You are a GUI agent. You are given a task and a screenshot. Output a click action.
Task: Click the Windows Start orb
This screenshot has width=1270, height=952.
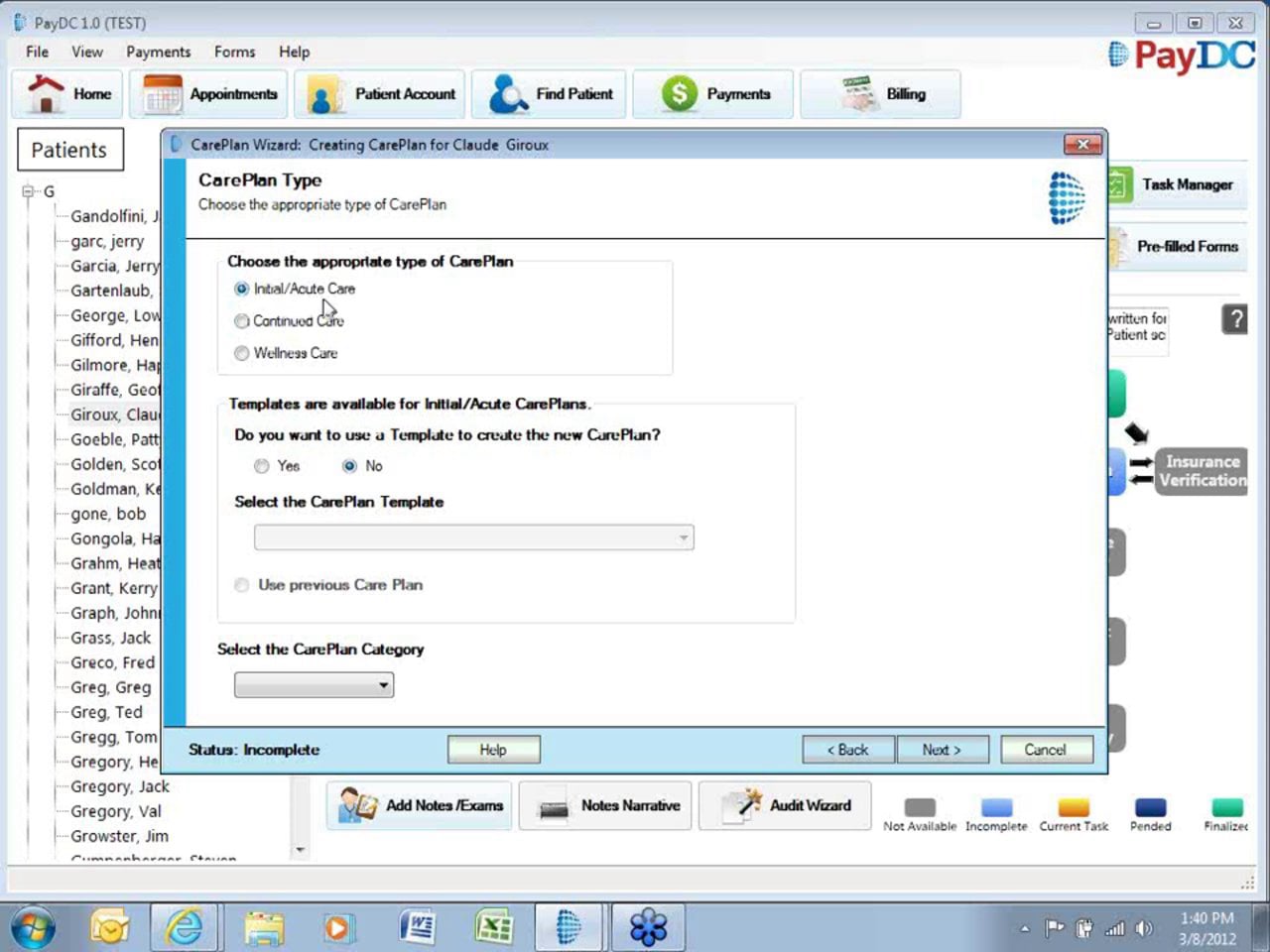pos(34,928)
